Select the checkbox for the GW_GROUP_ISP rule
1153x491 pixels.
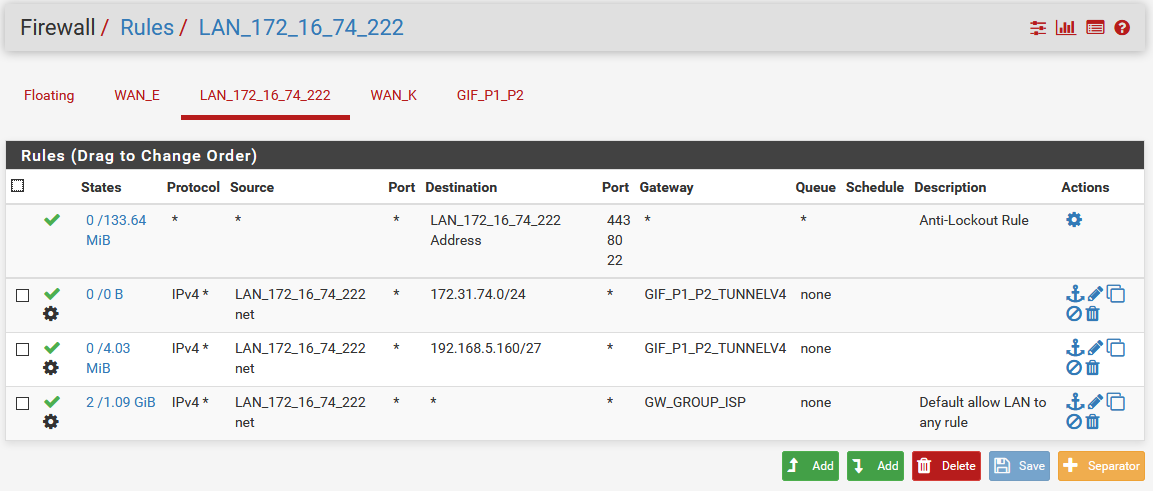click(22, 403)
